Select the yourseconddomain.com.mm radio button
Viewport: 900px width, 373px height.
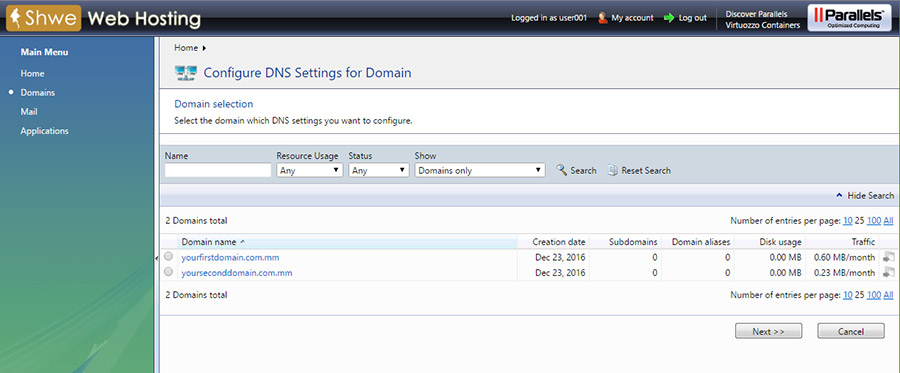[x=168, y=272]
